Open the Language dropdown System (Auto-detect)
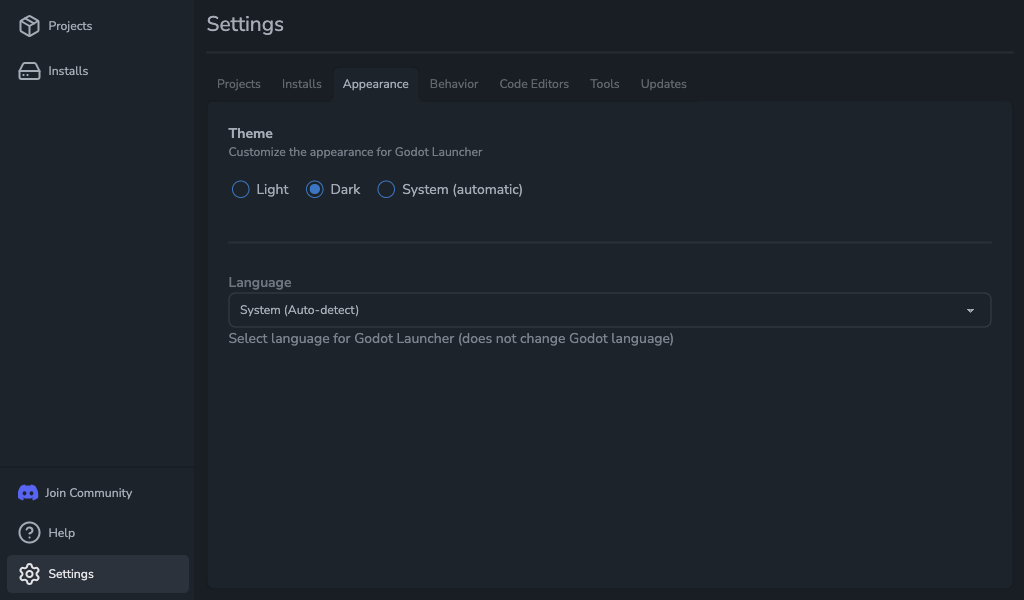Image resolution: width=1024 pixels, height=600 pixels. (x=609, y=310)
